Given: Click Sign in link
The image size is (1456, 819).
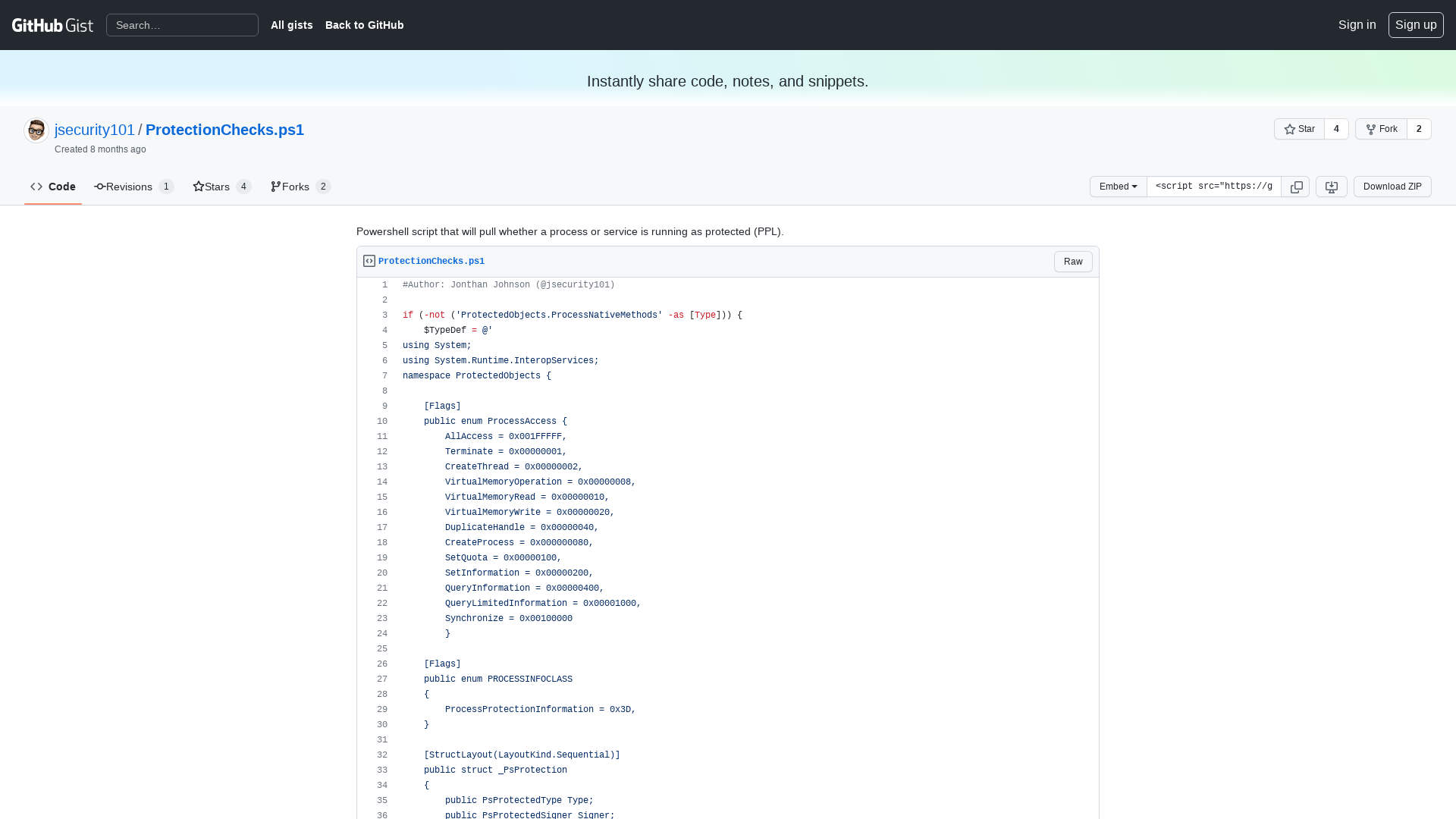Looking at the screenshot, I should coord(1357,25).
